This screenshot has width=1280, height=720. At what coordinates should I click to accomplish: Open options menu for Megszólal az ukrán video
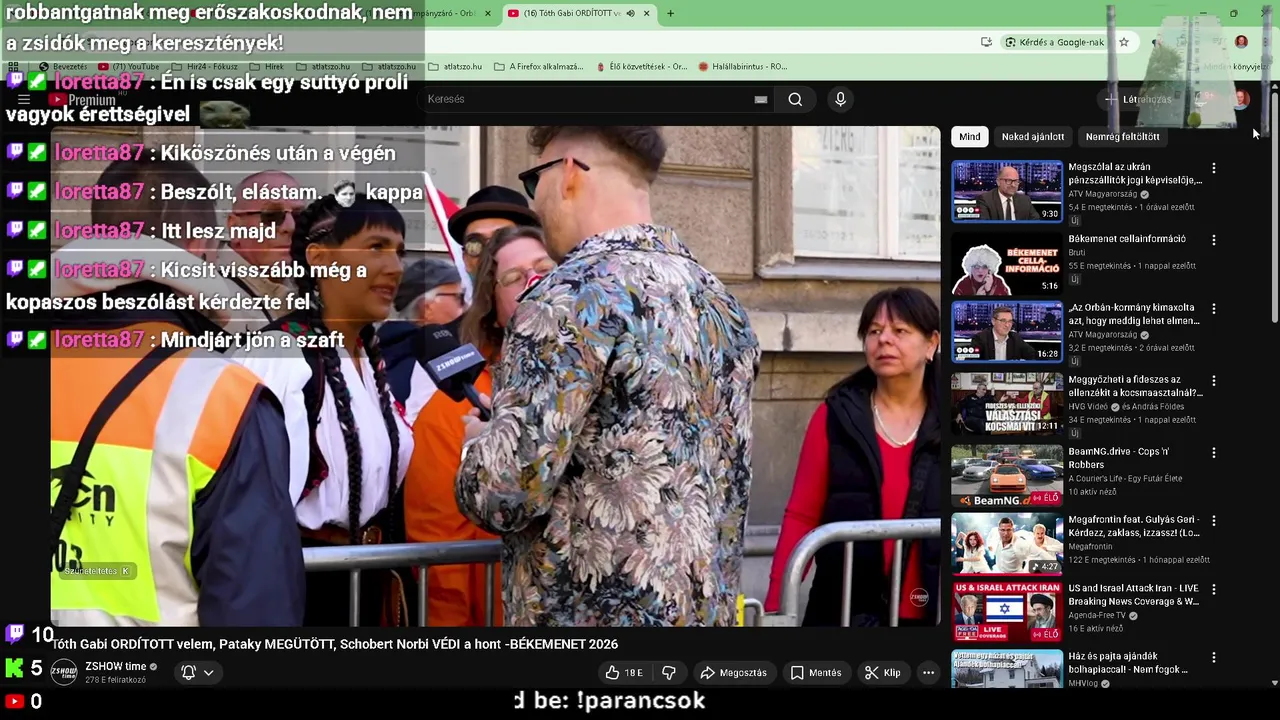coord(1214,169)
